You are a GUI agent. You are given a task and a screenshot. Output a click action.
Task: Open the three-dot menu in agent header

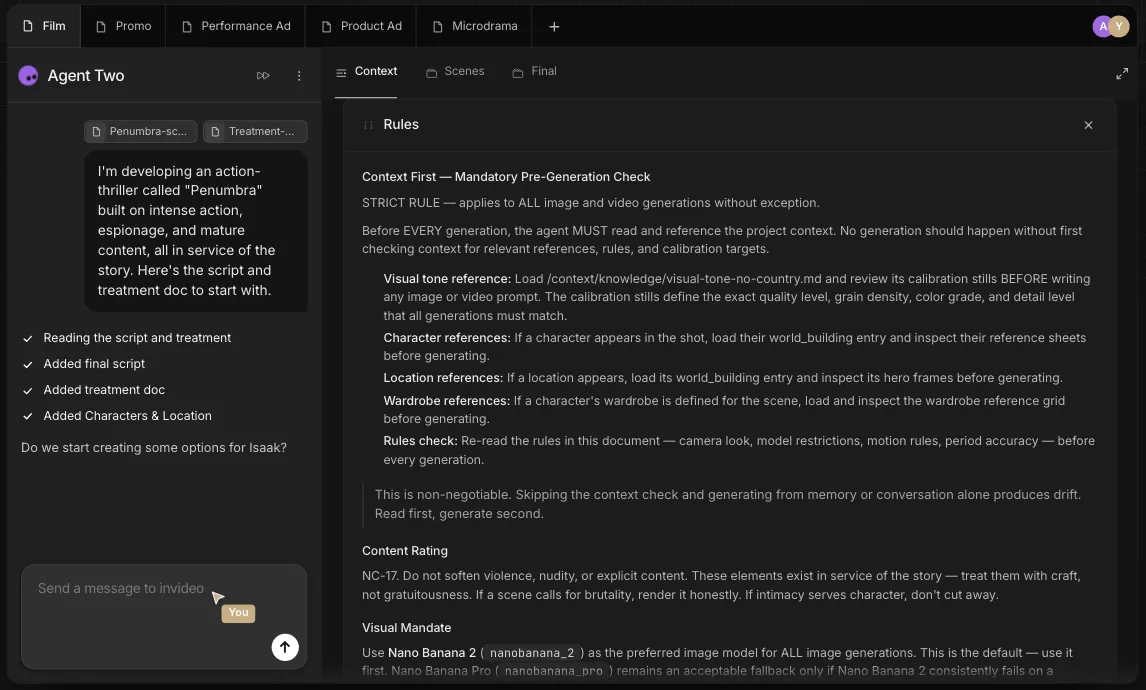(x=299, y=75)
